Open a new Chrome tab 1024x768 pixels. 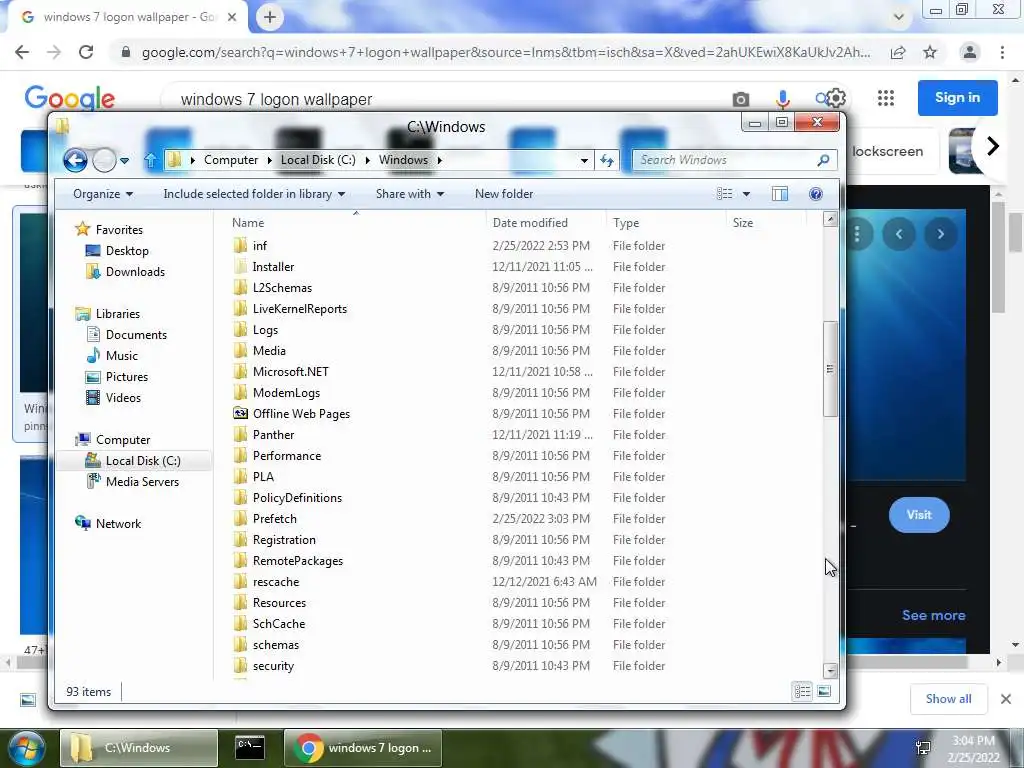pyautogui.click(x=270, y=18)
